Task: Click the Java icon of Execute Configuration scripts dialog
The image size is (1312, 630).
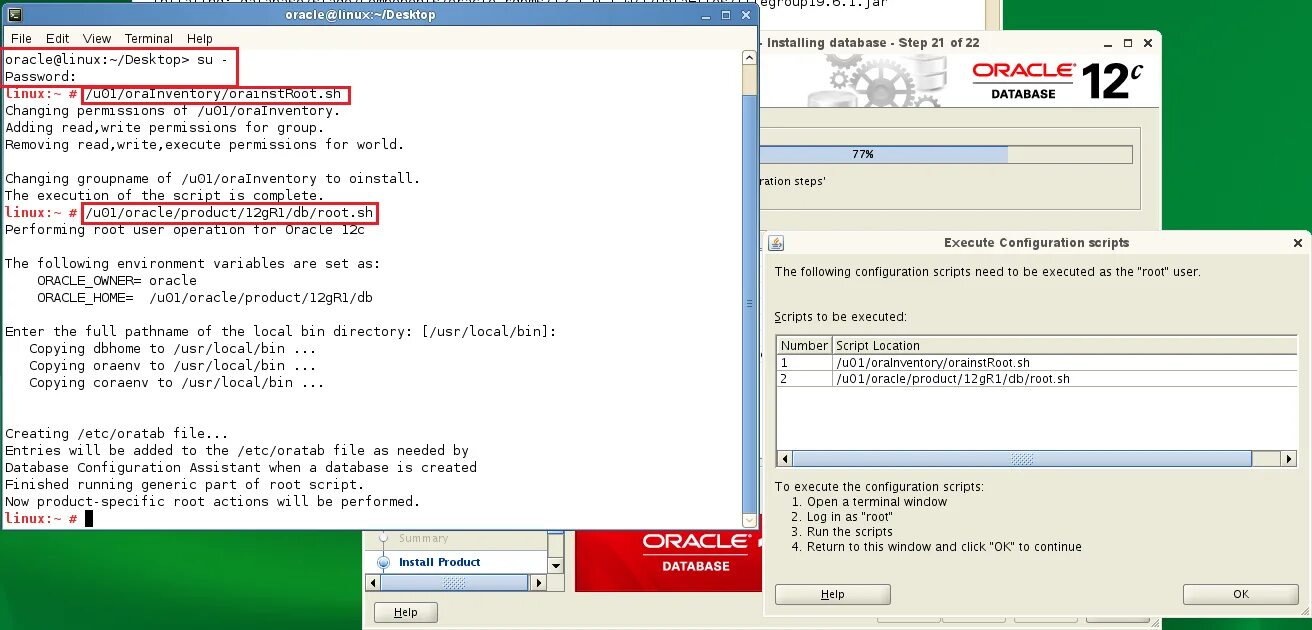Action: [776, 243]
